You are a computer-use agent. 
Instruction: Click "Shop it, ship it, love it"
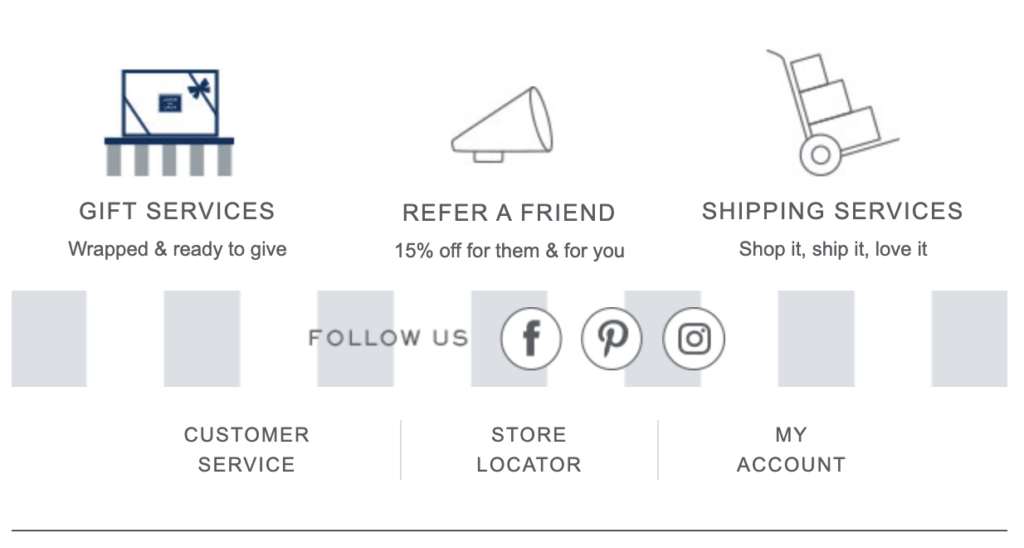[832, 249]
